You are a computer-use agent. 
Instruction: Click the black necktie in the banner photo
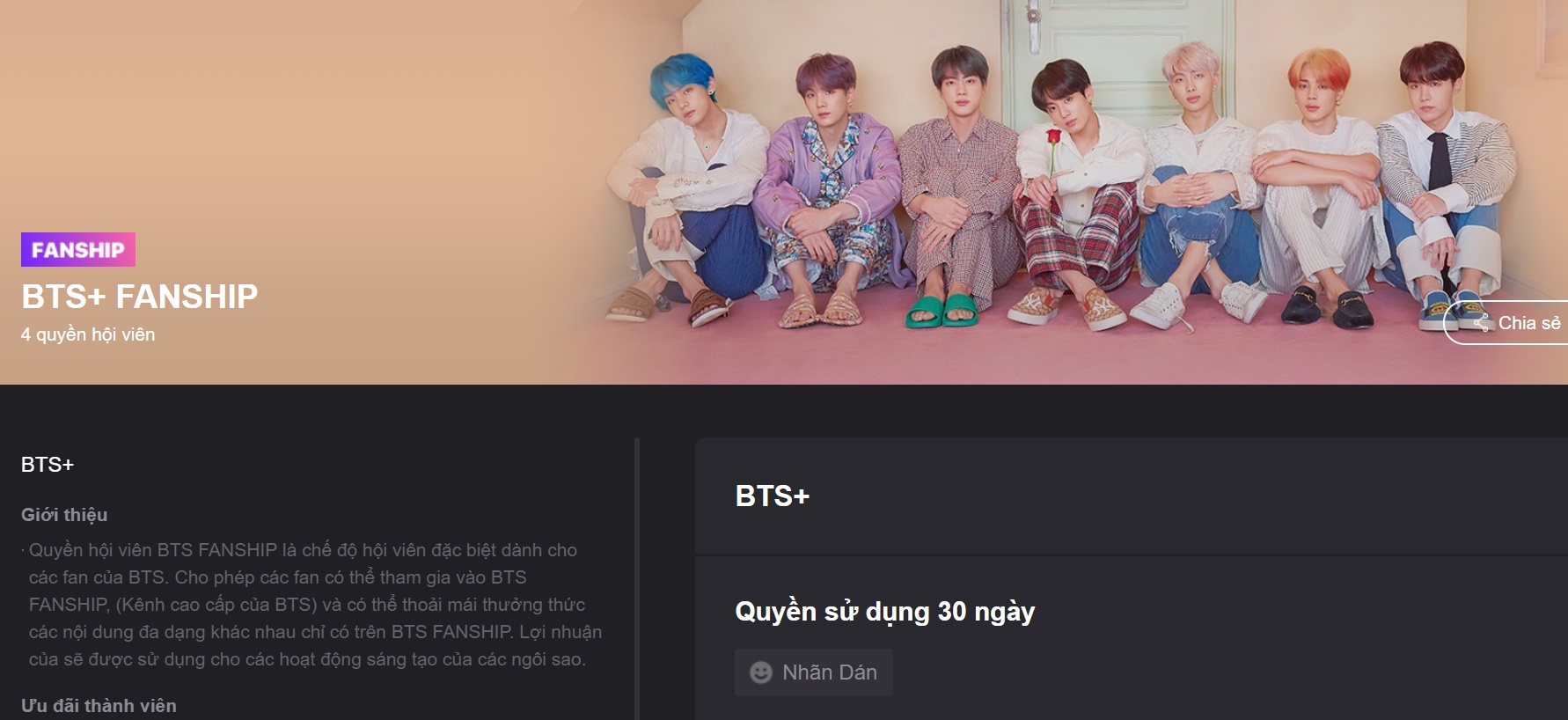coord(1438,160)
